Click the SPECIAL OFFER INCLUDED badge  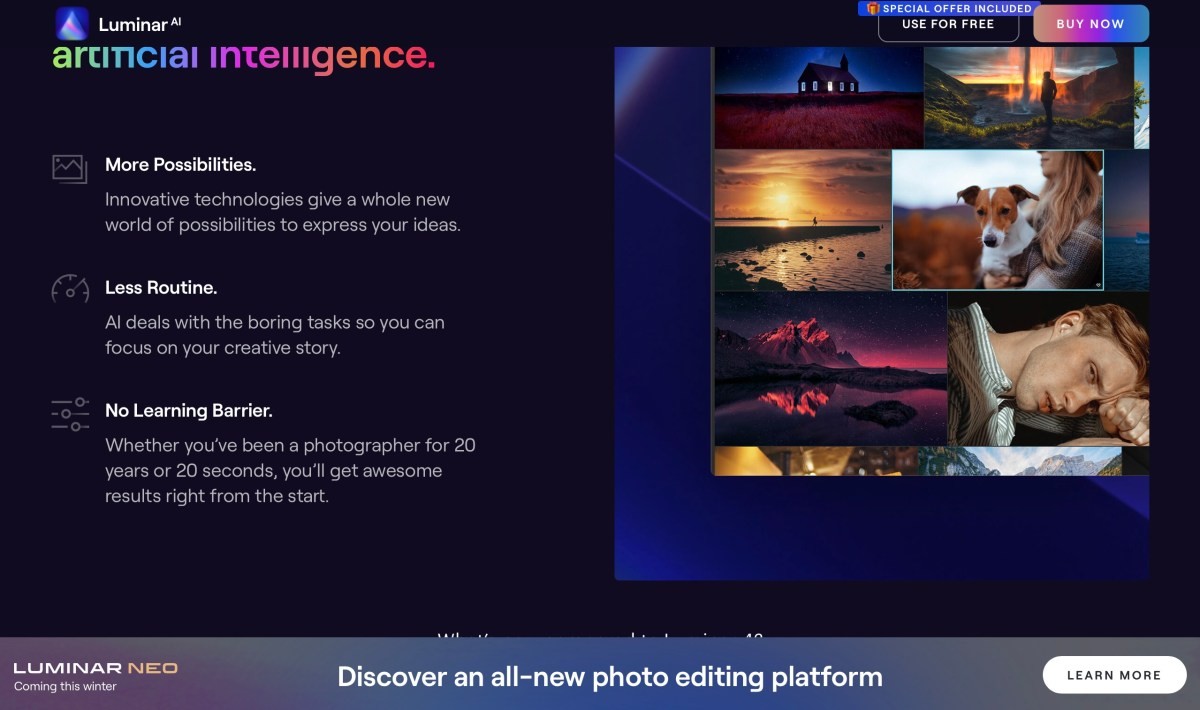pos(948,8)
